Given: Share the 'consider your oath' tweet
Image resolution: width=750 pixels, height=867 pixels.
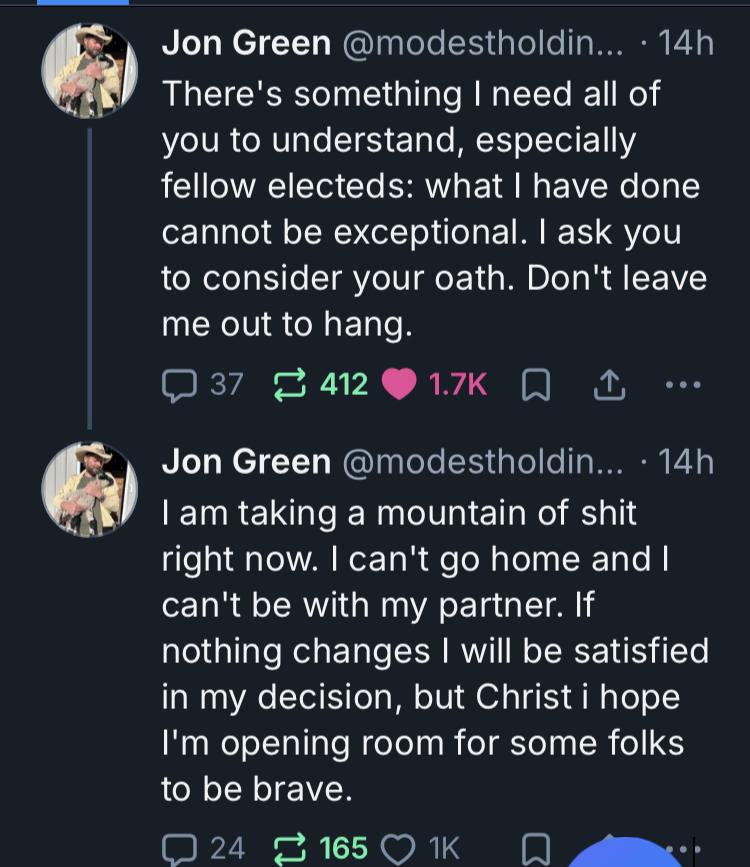Looking at the screenshot, I should tap(609, 384).
